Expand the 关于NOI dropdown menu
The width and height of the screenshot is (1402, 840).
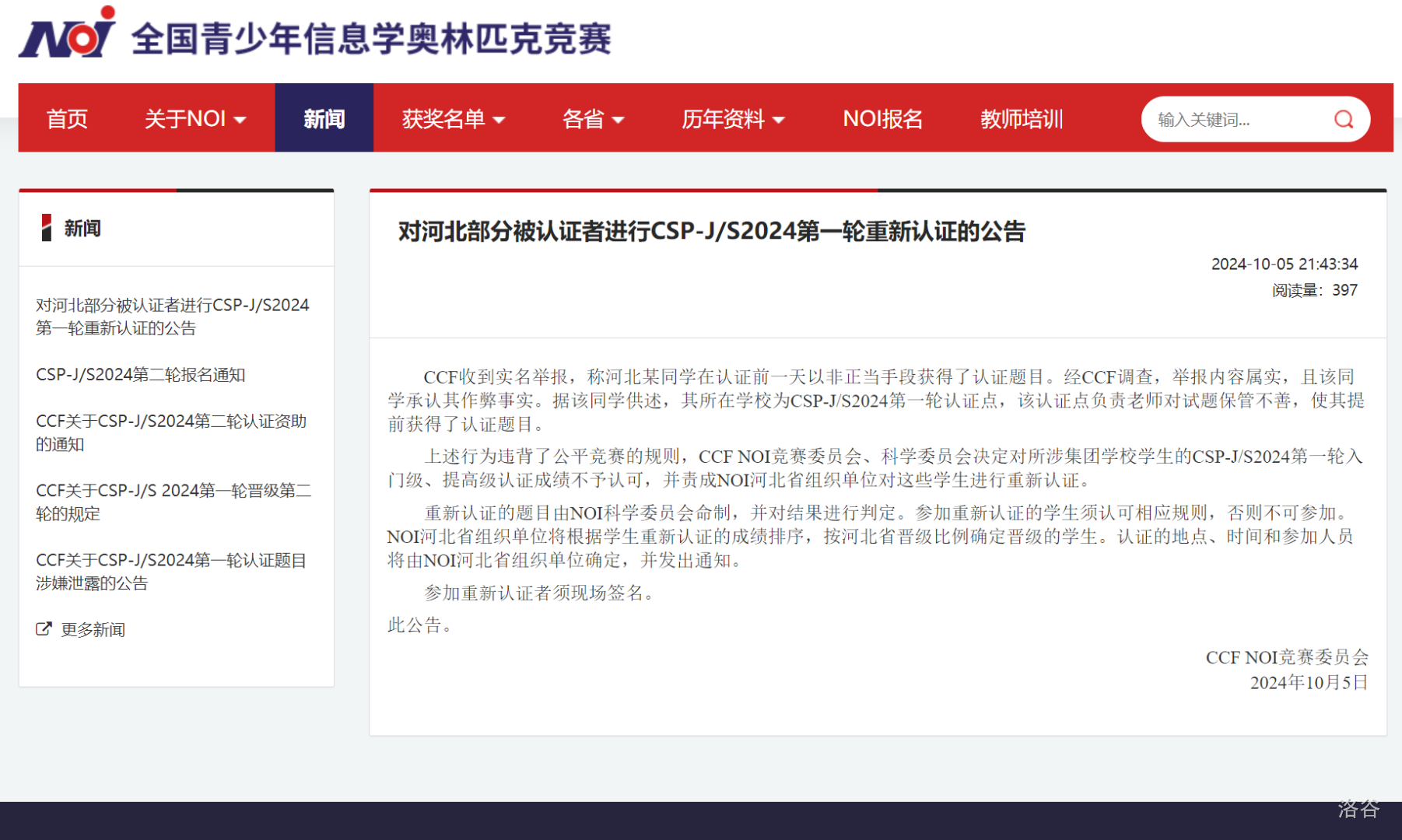[x=195, y=119]
